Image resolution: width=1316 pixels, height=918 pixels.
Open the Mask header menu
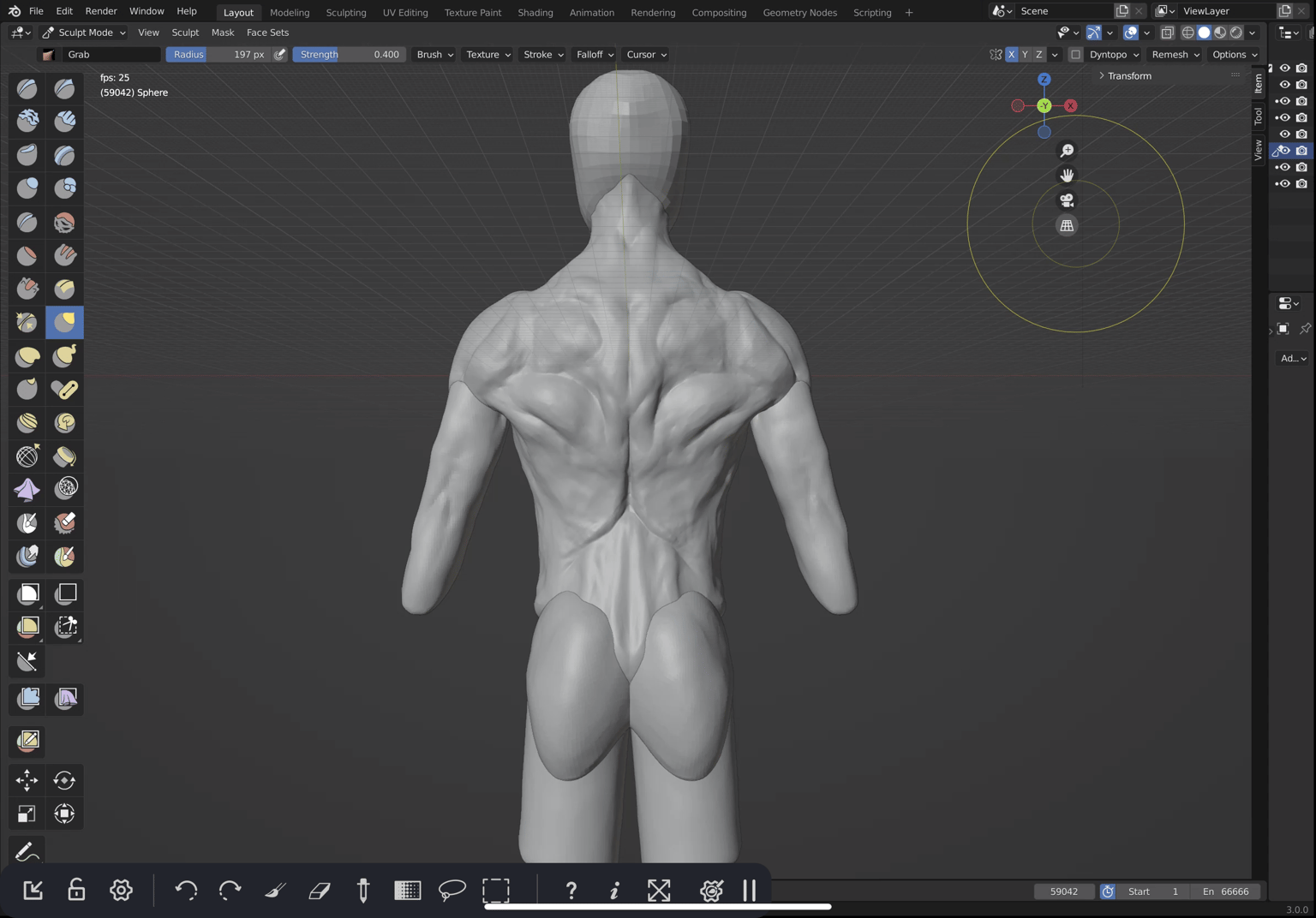pos(223,33)
